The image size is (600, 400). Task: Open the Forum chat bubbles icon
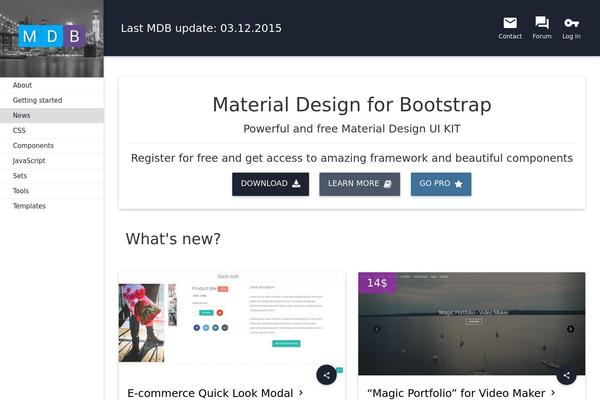coord(542,23)
